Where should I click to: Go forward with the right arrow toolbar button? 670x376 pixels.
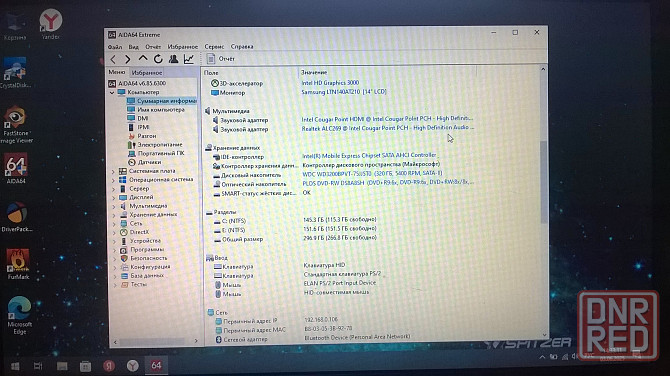pos(128,59)
